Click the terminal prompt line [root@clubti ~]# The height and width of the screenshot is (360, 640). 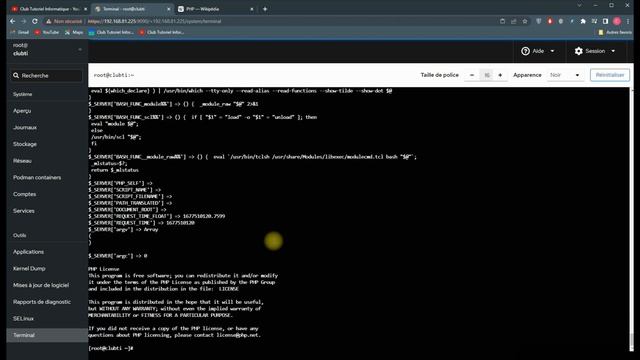tap(111, 348)
